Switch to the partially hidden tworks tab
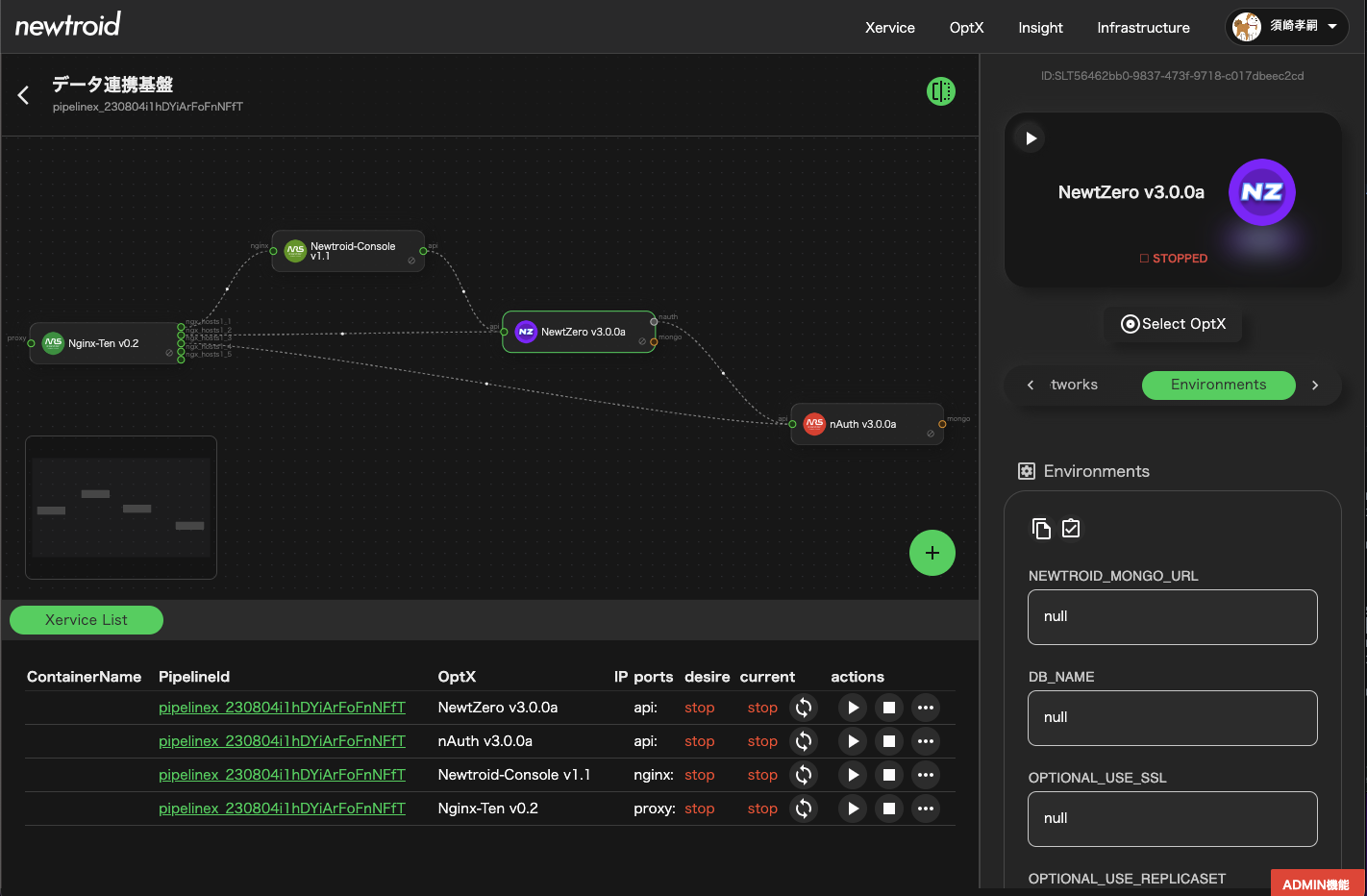 [1074, 385]
